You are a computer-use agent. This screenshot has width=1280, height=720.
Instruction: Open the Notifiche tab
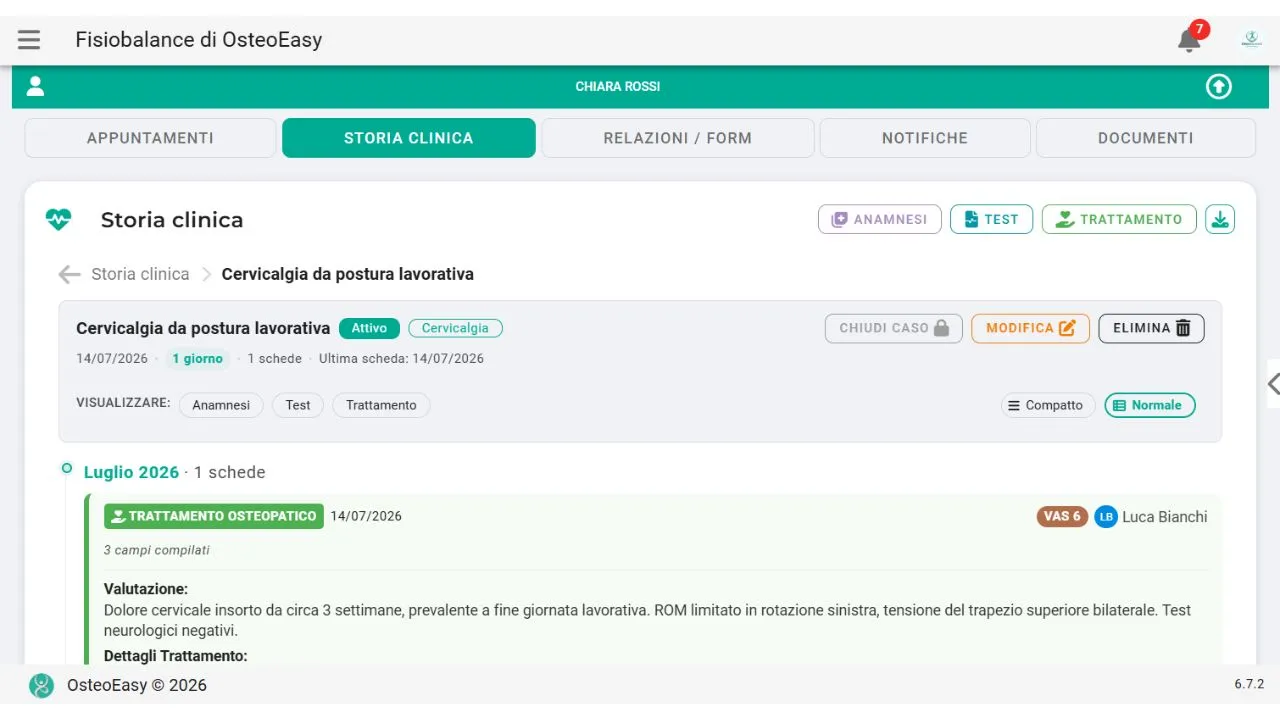click(925, 138)
